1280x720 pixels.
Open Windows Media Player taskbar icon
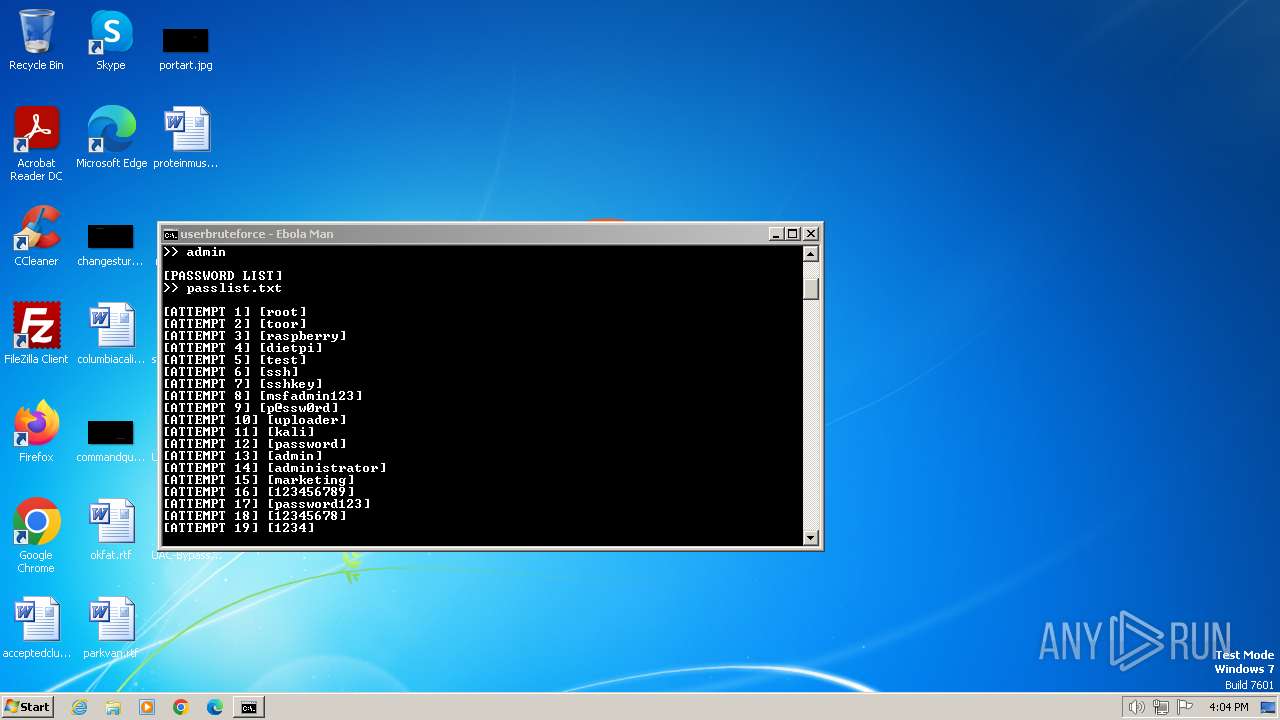click(x=147, y=707)
